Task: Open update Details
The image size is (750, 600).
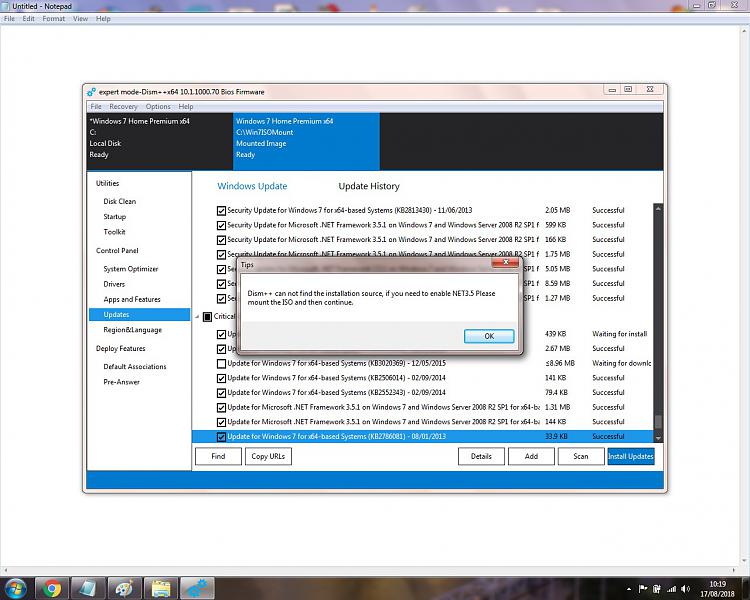Action: pyautogui.click(x=481, y=456)
